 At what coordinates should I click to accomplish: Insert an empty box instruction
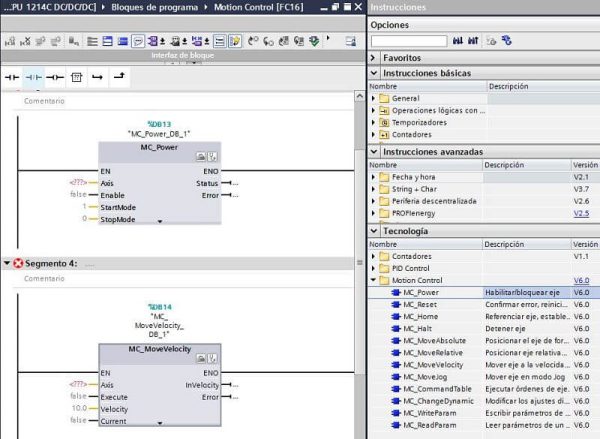click(x=77, y=76)
